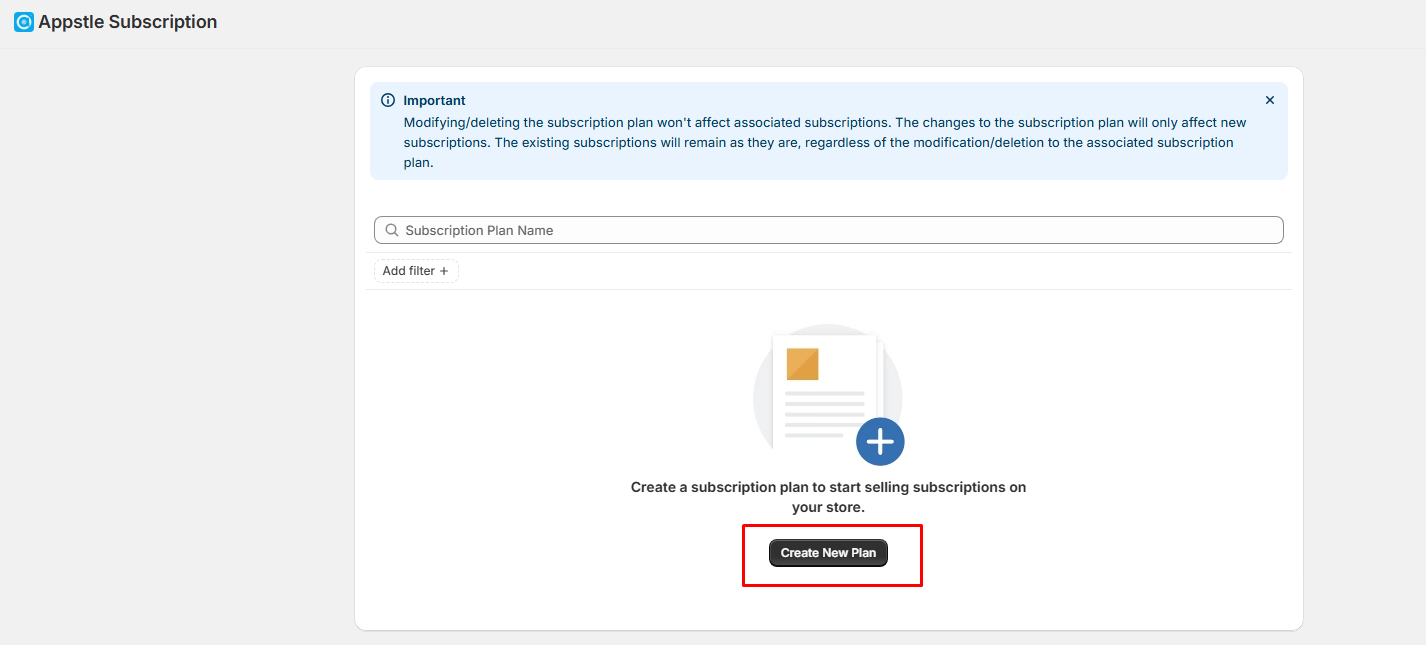
Task: Dismiss the Important notice banner
Action: click(x=1269, y=101)
